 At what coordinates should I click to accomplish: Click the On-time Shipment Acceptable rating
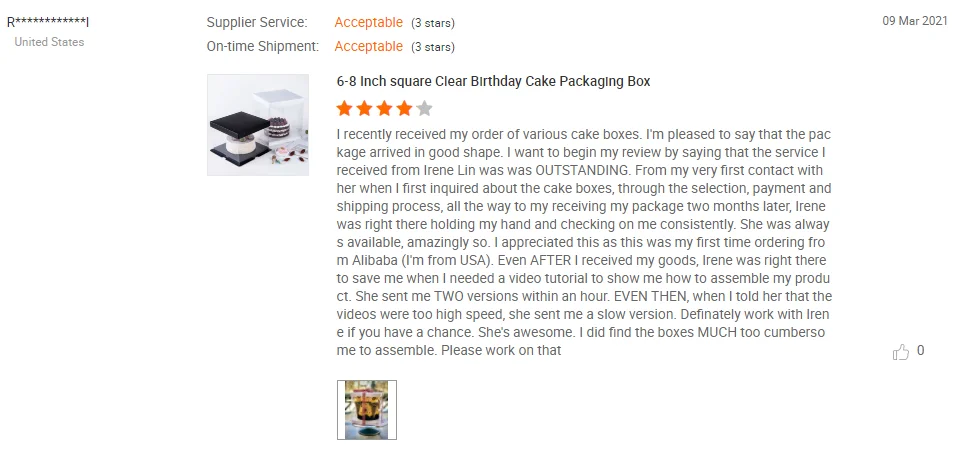pyautogui.click(x=368, y=46)
